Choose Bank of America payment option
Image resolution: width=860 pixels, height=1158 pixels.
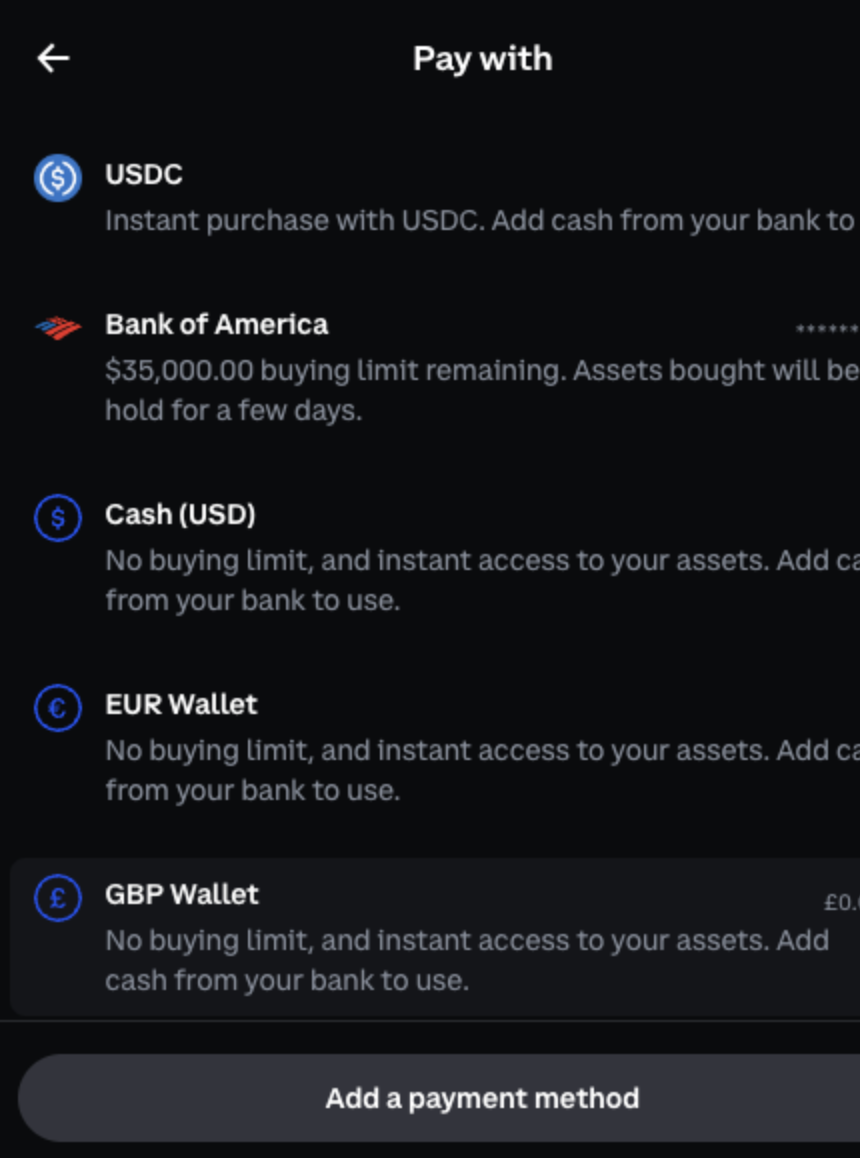pos(435,367)
